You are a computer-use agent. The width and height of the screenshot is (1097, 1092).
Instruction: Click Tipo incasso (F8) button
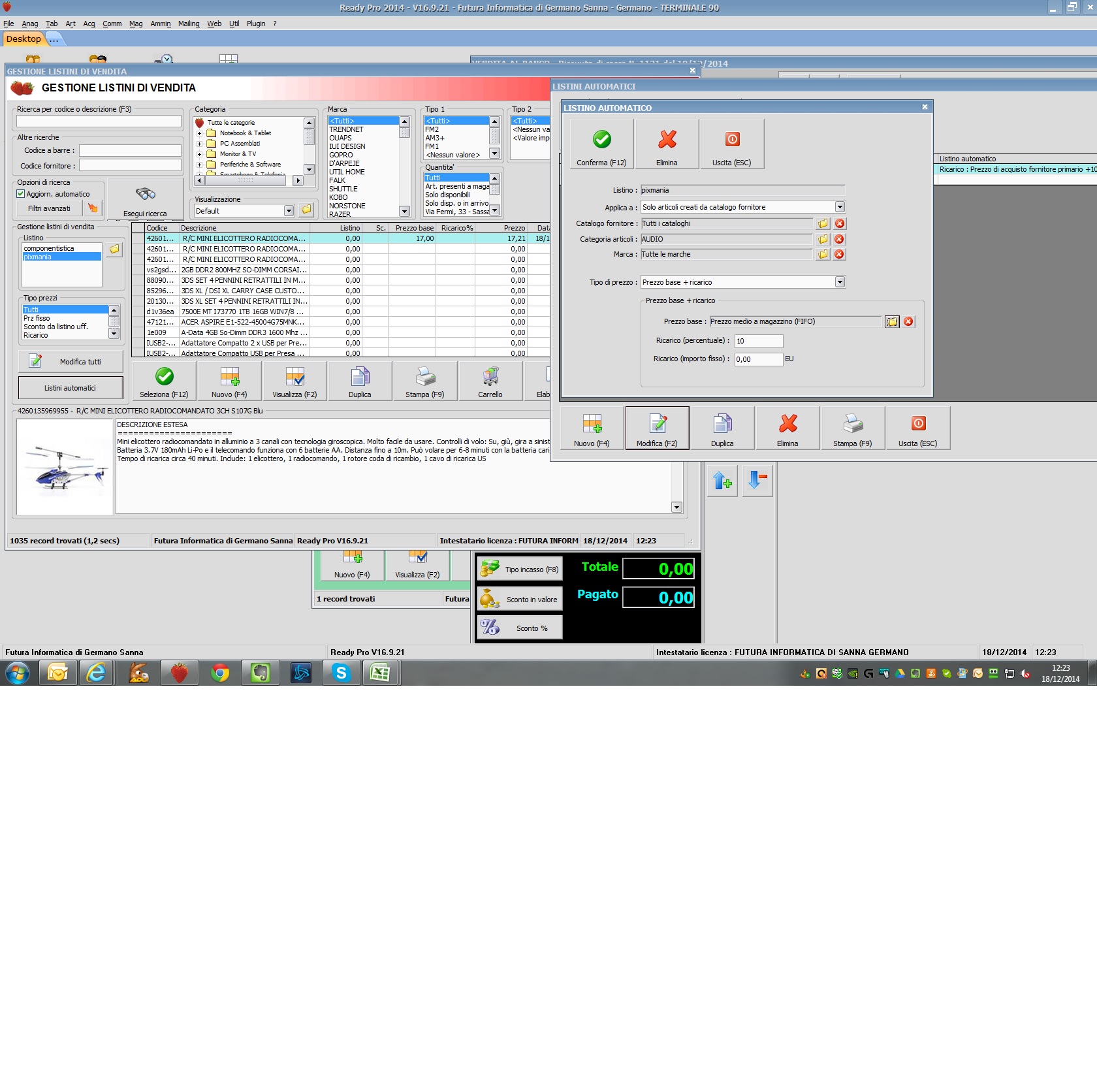[x=520, y=570]
